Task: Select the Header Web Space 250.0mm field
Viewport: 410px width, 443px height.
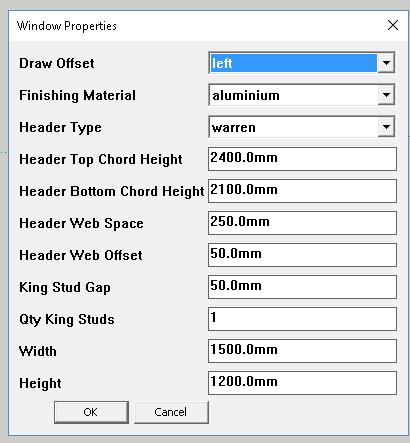Action: 302,223
